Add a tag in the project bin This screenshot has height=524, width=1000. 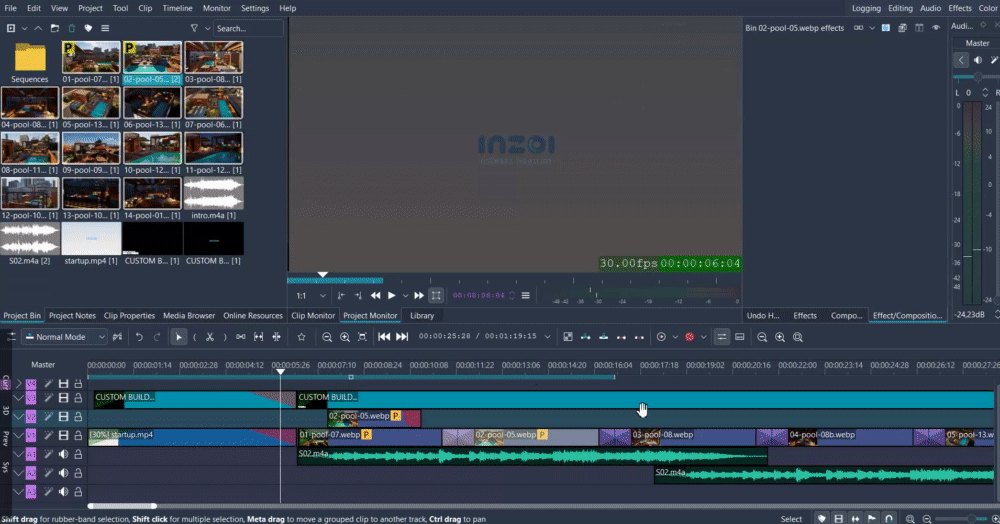[x=88, y=28]
